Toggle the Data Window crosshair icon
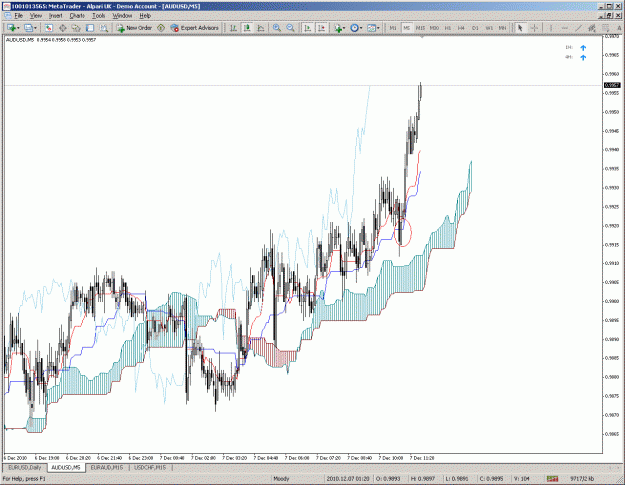625x485 pixels. (x=63, y=28)
